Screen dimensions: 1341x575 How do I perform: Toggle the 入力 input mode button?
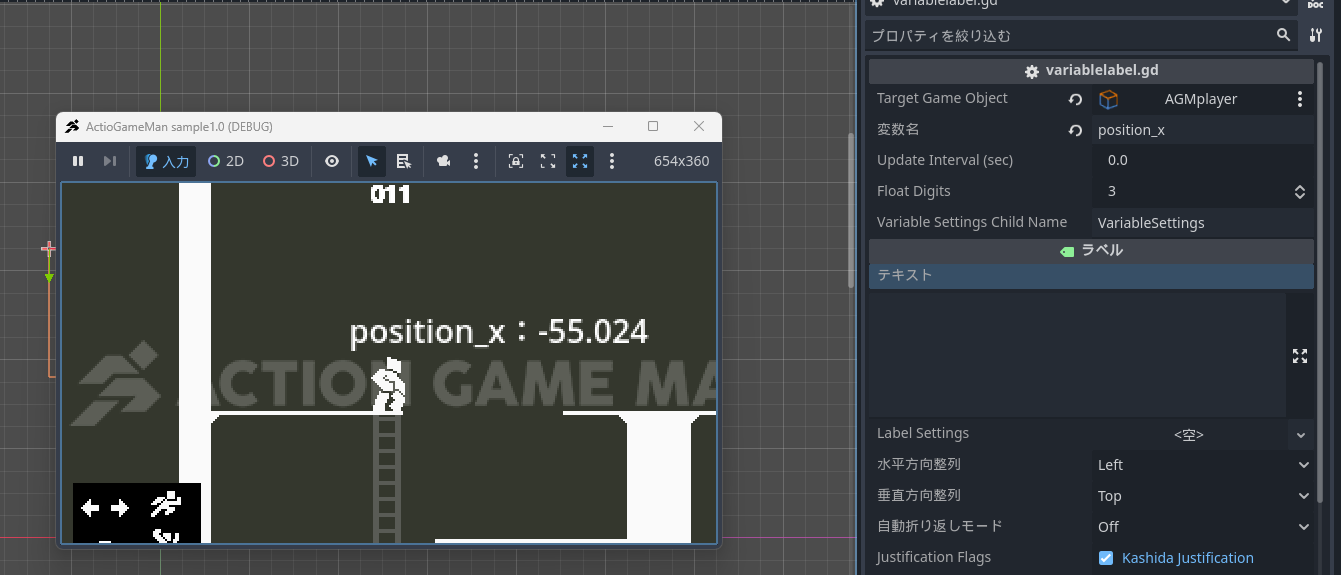(166, 161)
